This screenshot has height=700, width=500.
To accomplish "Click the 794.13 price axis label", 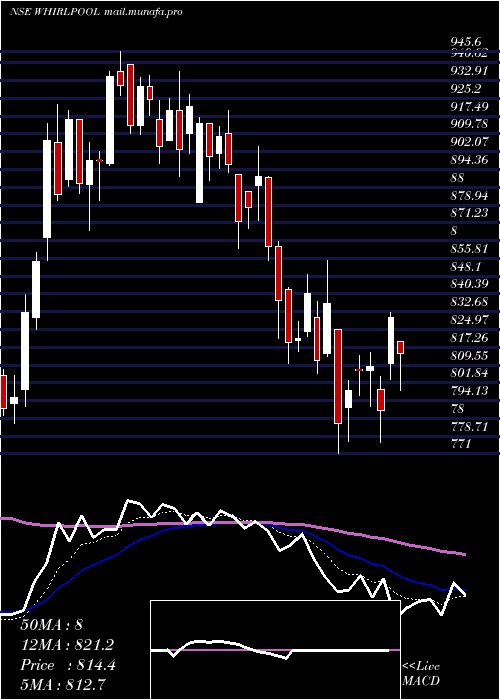I will pos(469,391).
